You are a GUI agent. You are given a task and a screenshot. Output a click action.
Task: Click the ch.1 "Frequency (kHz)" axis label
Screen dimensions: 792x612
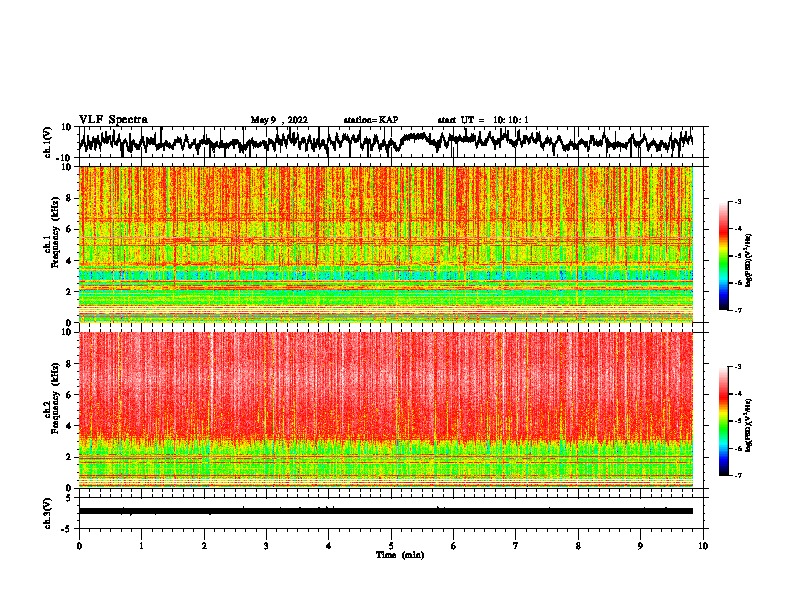55,233
